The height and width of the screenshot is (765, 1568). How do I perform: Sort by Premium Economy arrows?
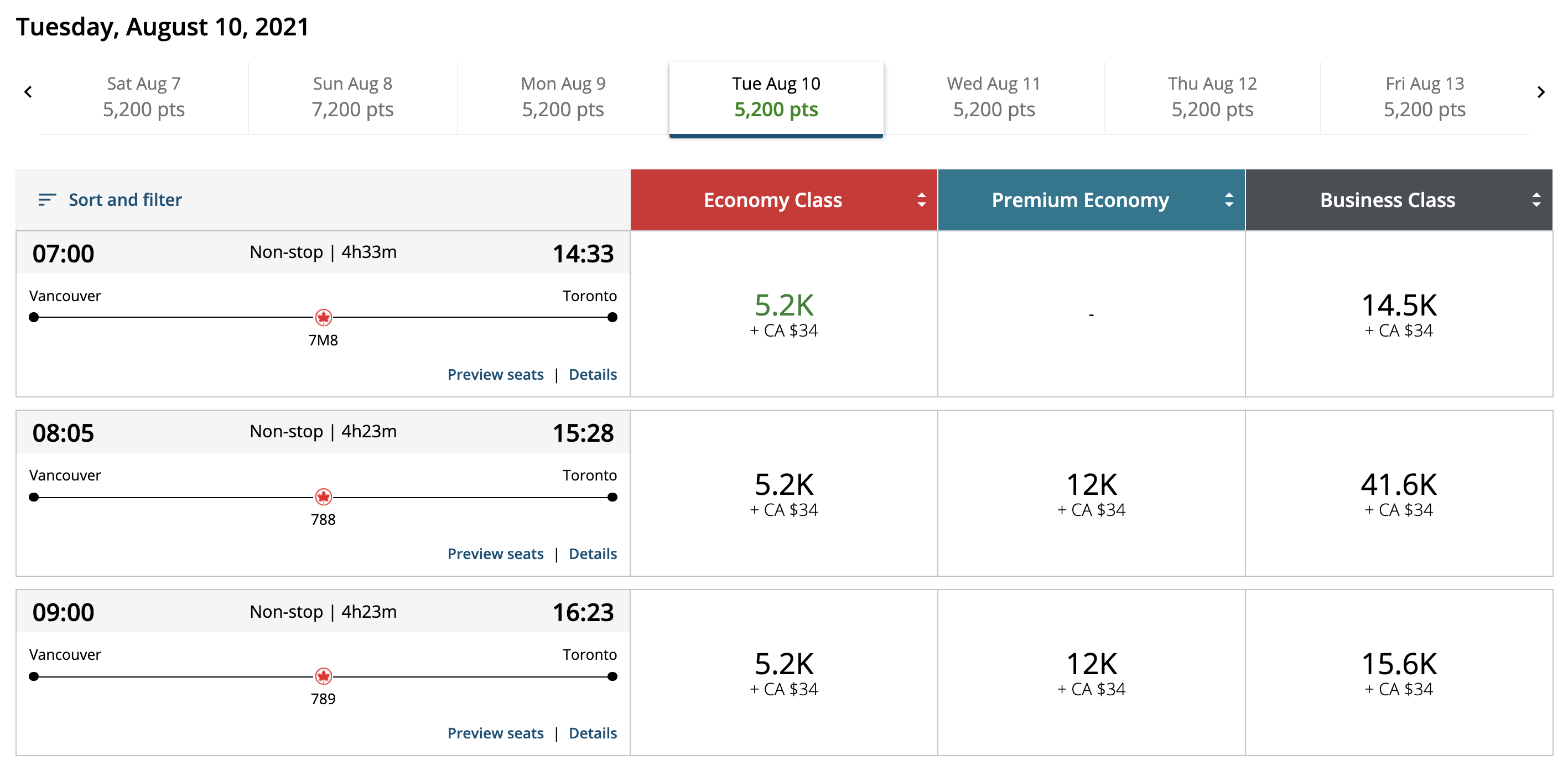[x=1228, y=200]
